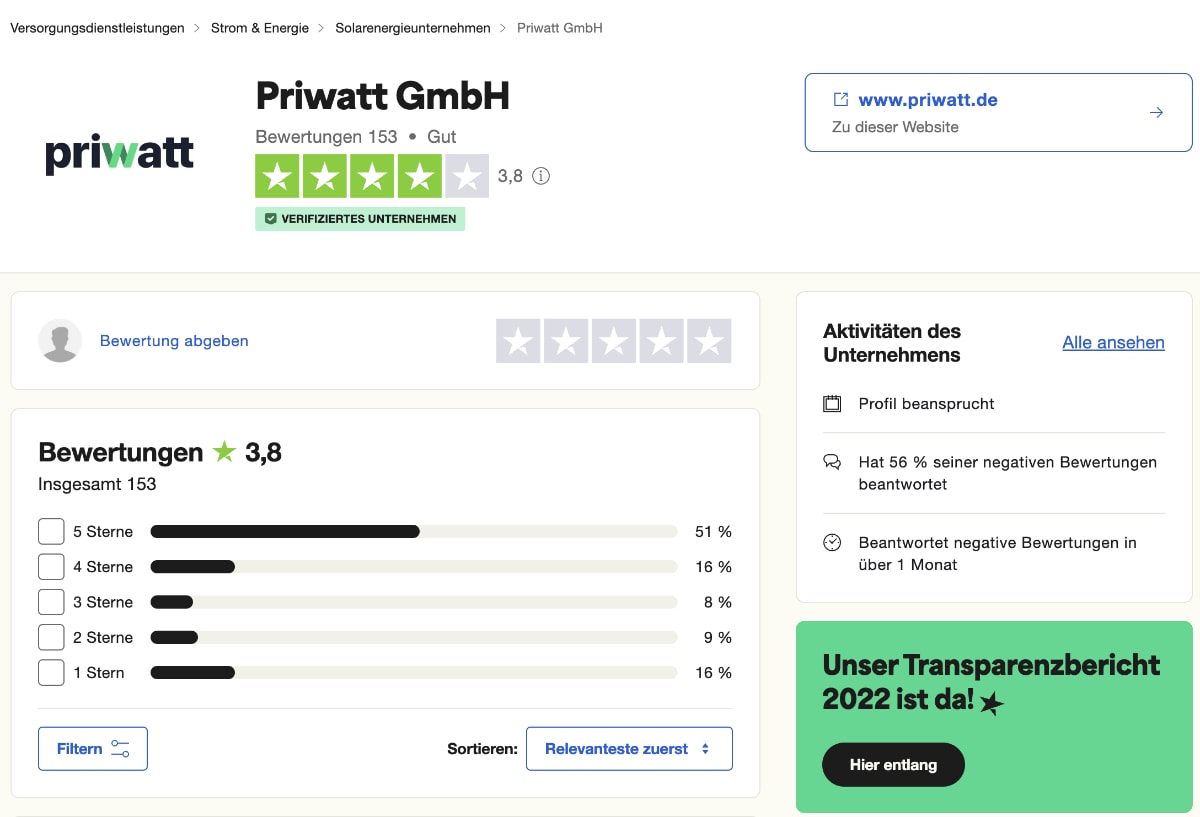The height and width of the screenshot is (817, 1200).
Task: Click the Hier entlang button
Action: 893,764
